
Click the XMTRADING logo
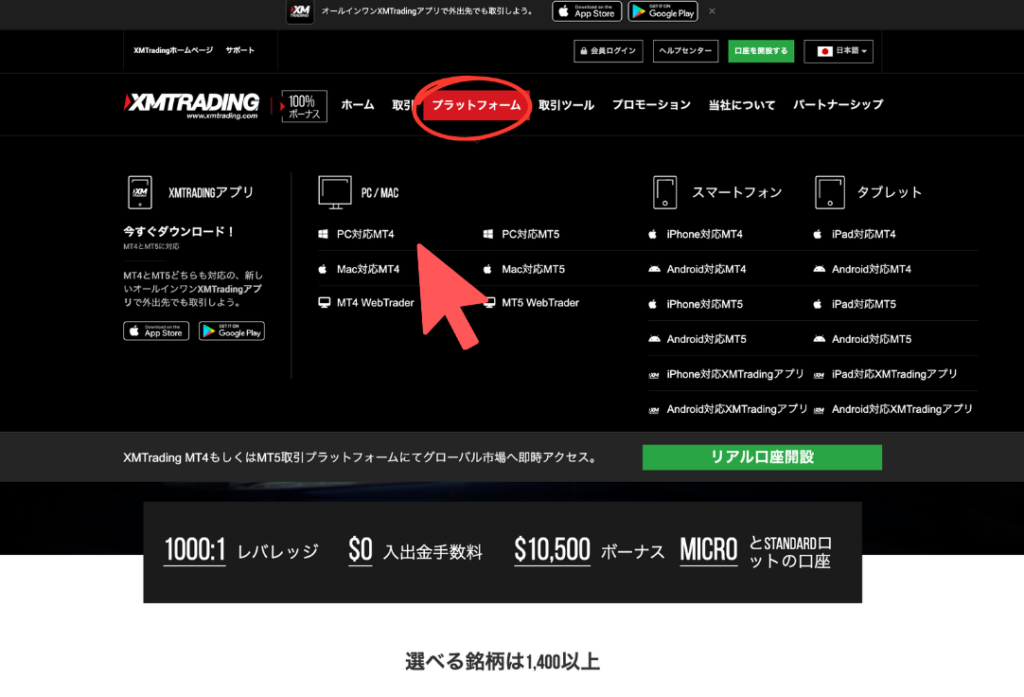pos(192,105)
